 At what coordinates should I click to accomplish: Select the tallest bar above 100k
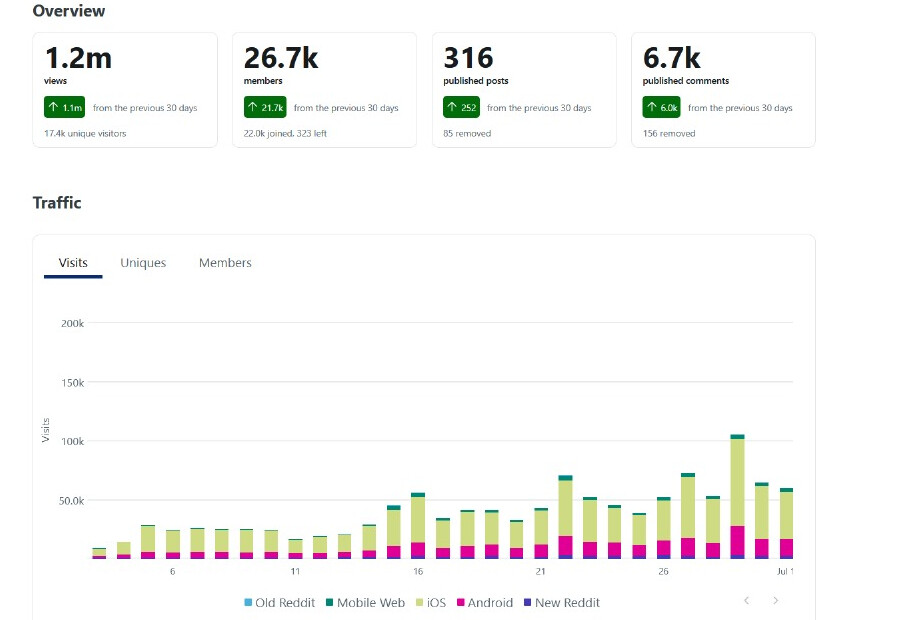point(737,496)
